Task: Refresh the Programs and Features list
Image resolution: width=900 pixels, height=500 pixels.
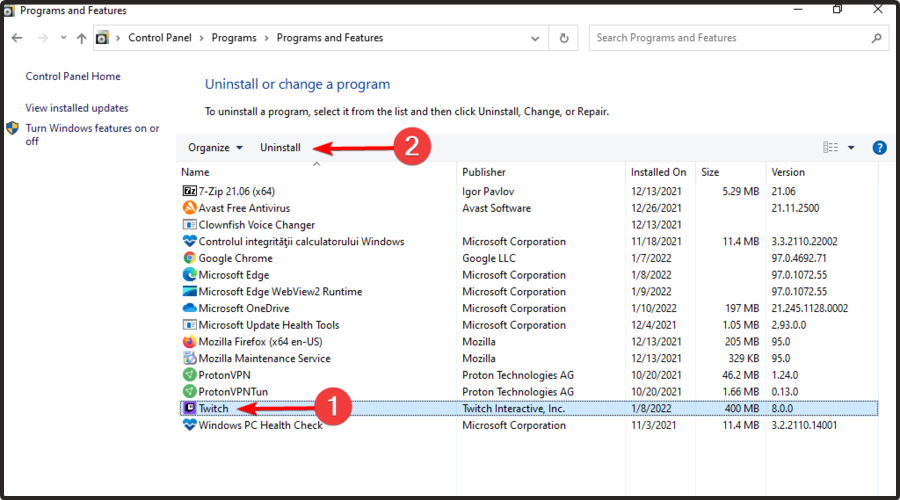Action: click(564, 38)
